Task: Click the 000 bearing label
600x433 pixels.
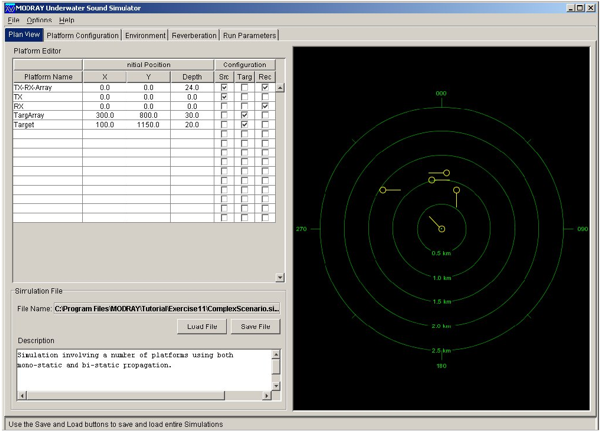Action: pos(441,93)
